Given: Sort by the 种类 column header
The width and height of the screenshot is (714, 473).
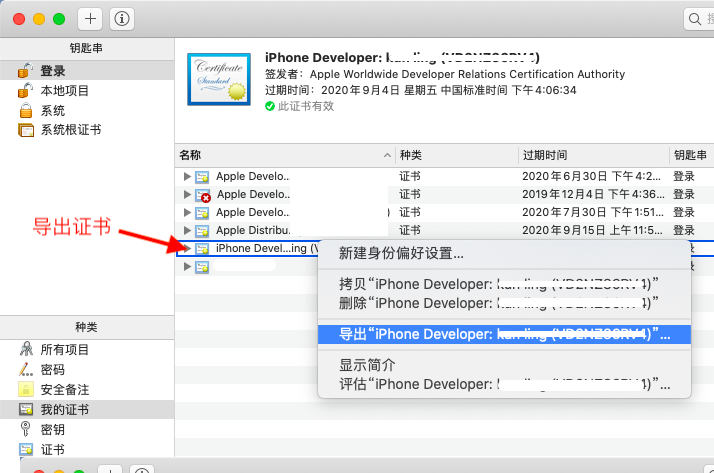Looking at the screenshot, I should click(457, 155).
